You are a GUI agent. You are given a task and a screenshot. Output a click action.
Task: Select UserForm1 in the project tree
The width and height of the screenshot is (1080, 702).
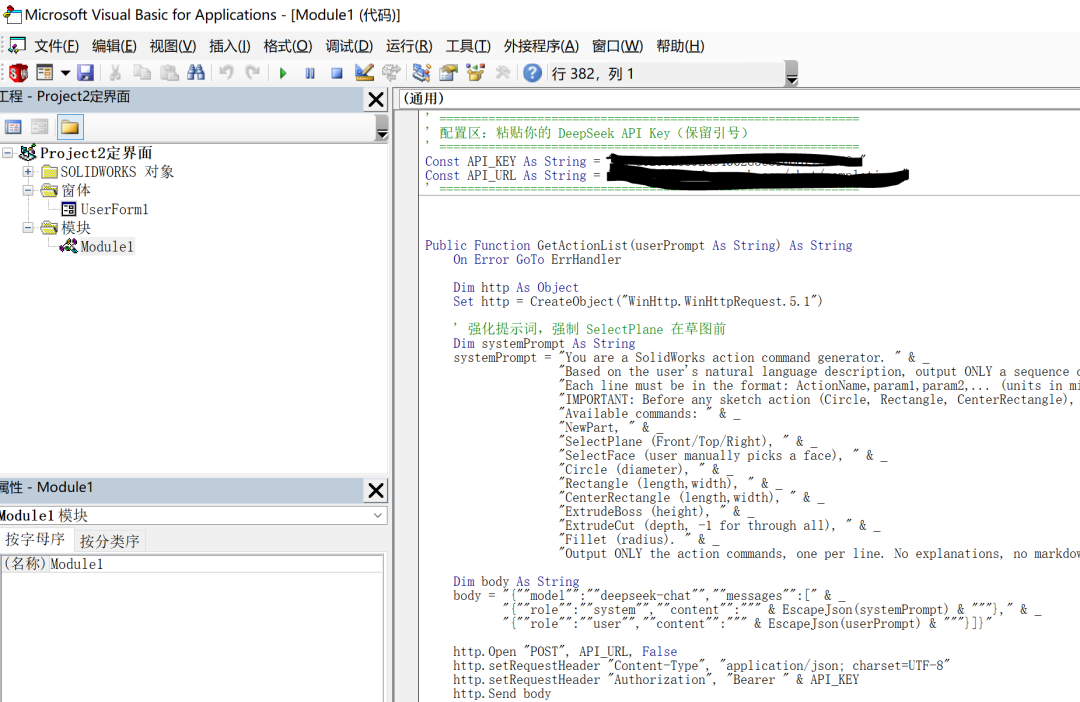pyautogui.click(x=114, y=209)
